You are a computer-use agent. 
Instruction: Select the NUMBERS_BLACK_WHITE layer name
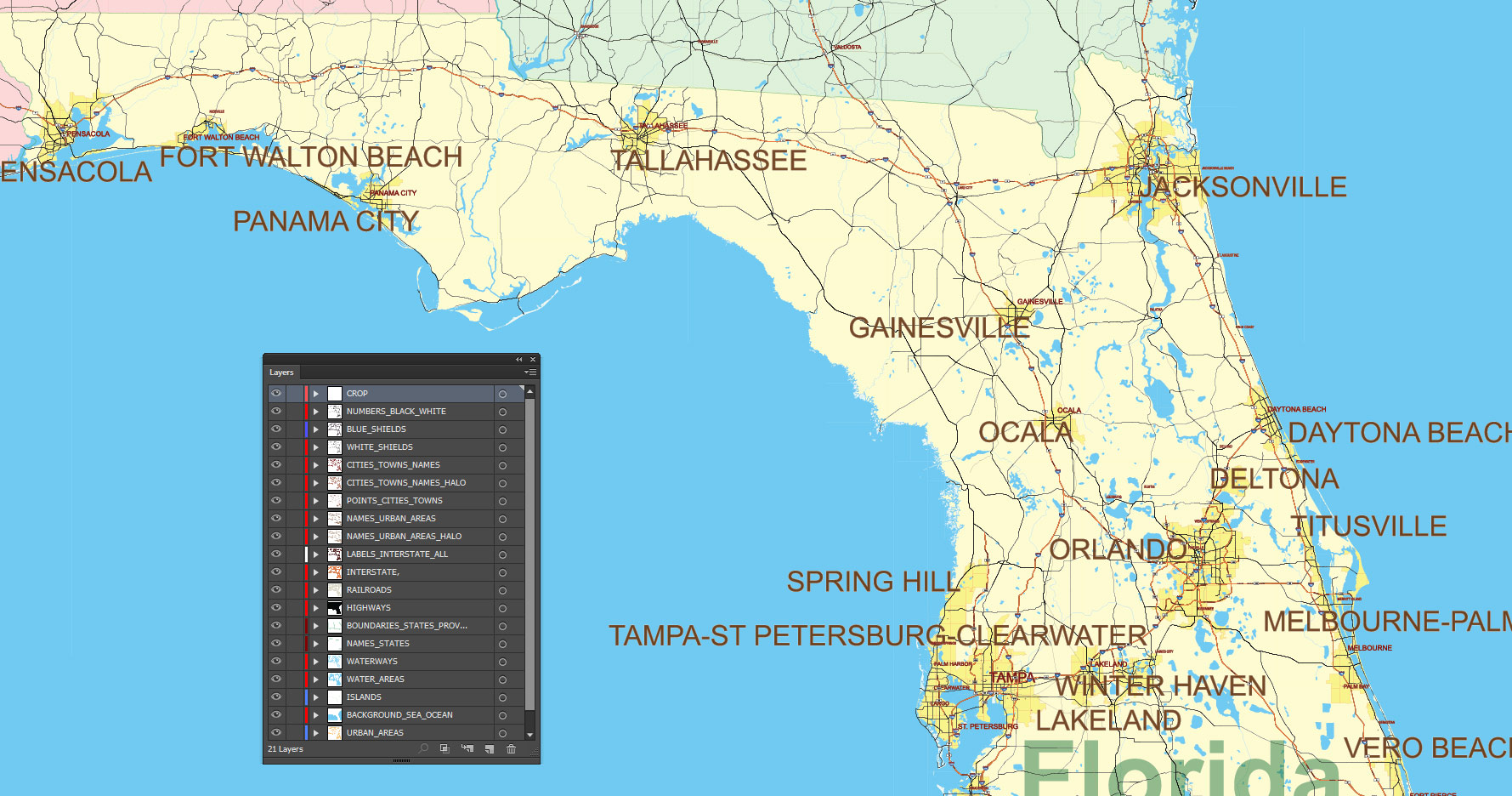396,412
